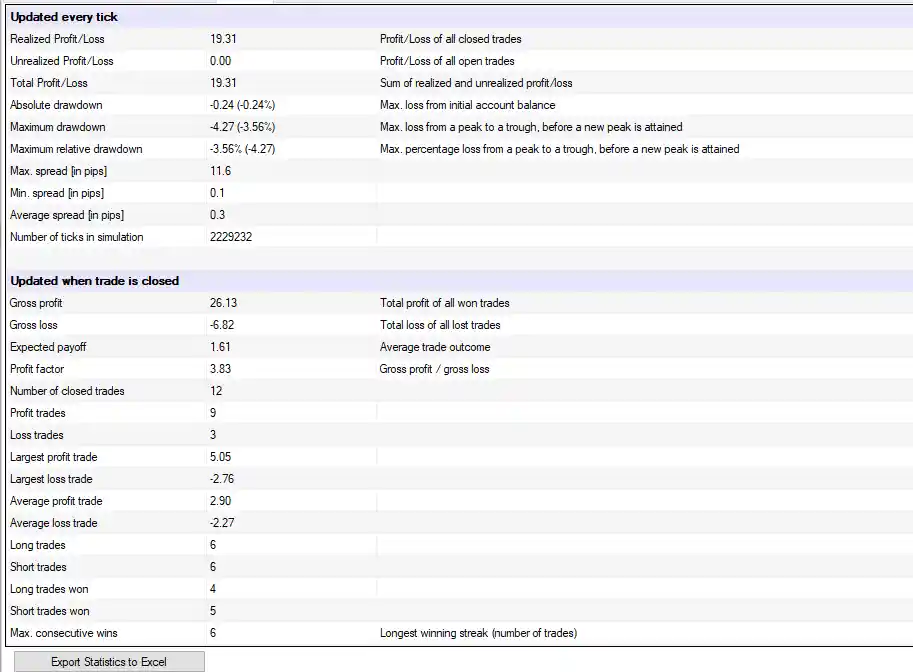Select 'Gross profit / gross loss' description
Image resolution: width=913 pixels, height=672 pixels.
tap(434, 369)
